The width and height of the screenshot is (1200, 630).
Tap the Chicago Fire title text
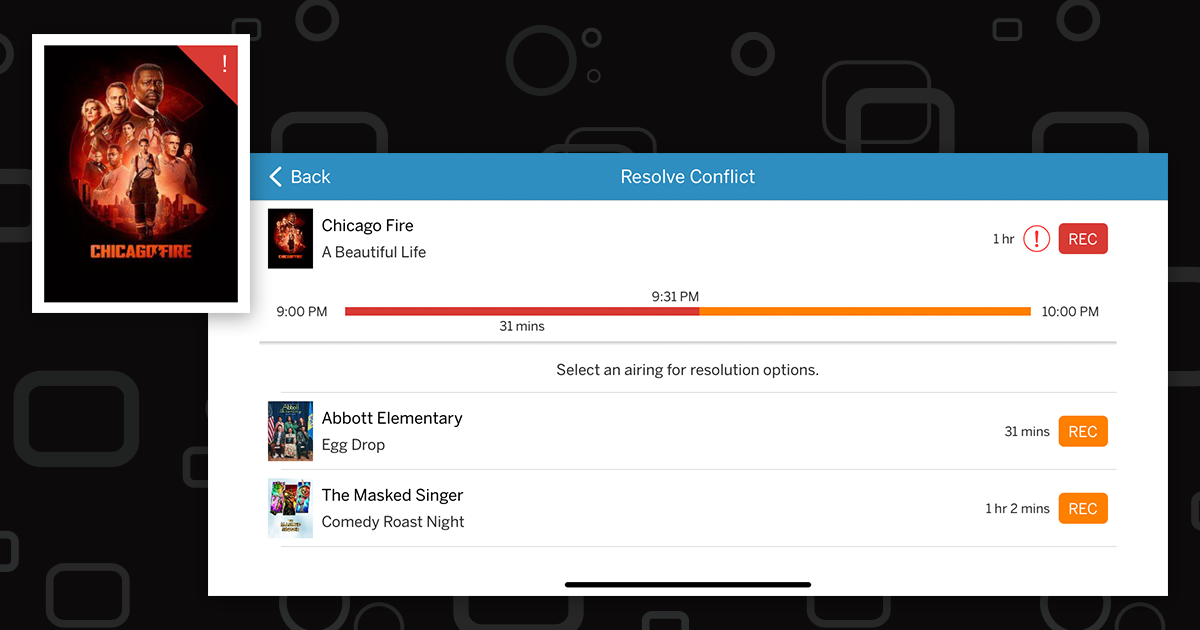tap(367, 225)
